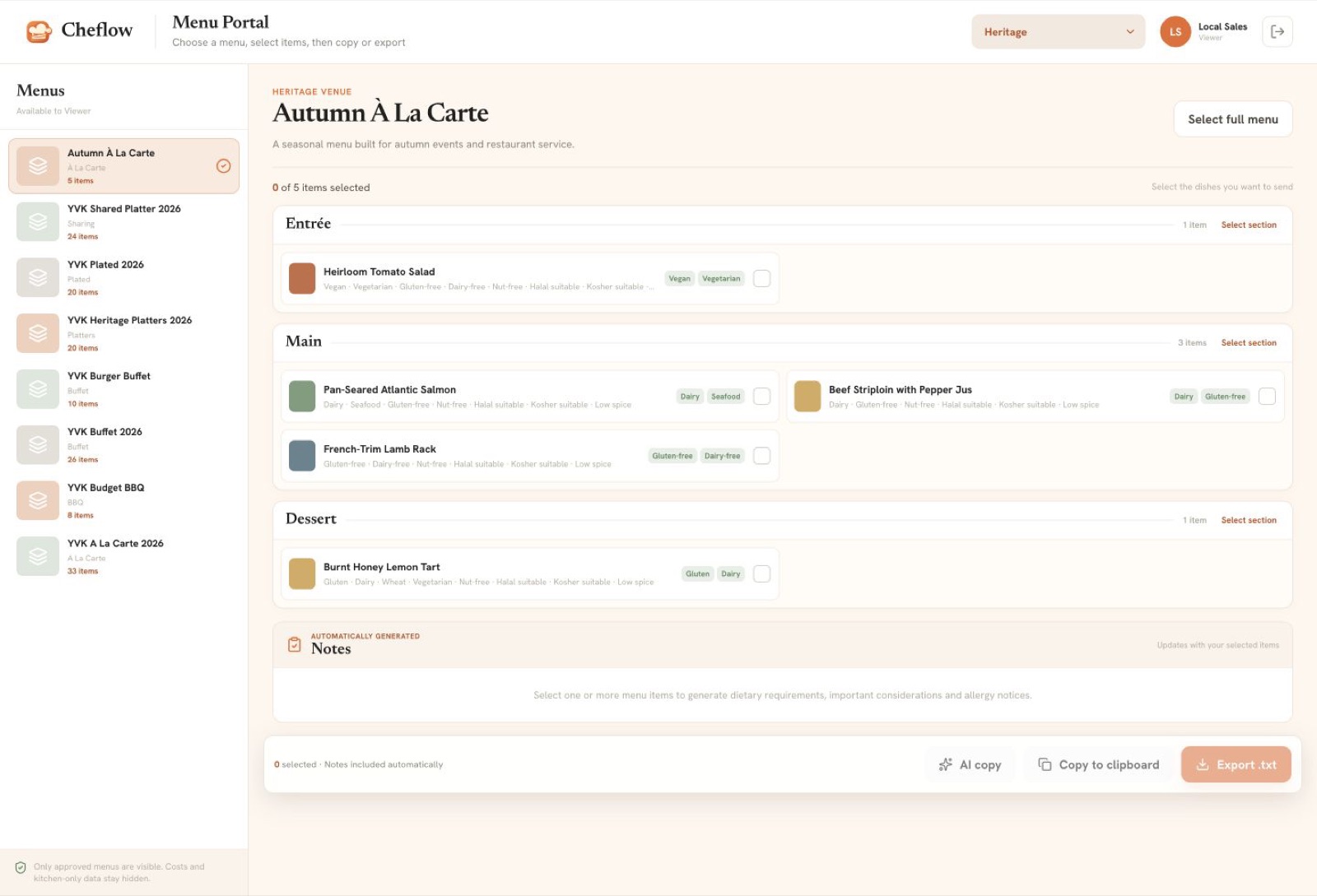The width and height of the screenshot is (1317, 896).
Task: Click the AI copy sparkle icon
Action: click(946, 765)
